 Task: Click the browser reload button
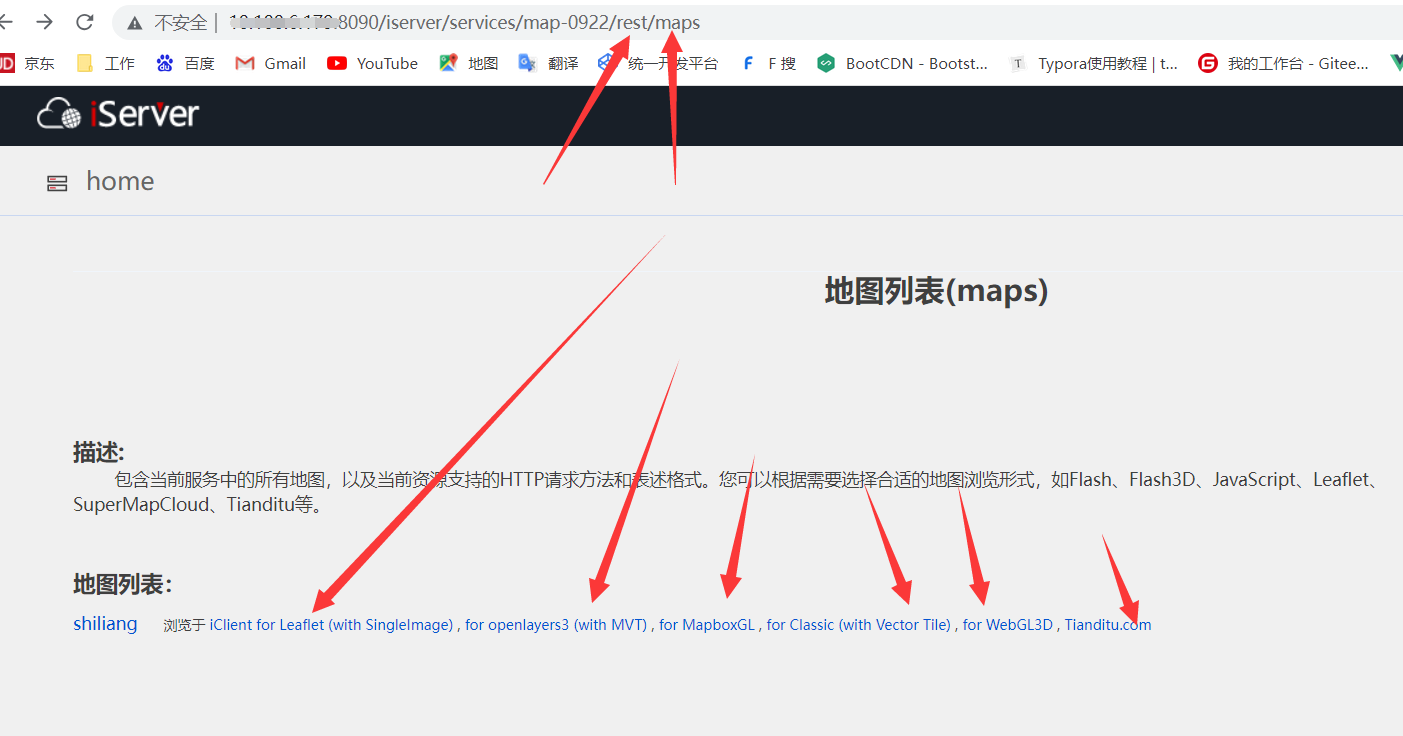pyautogui.click(x=85, y=22)
